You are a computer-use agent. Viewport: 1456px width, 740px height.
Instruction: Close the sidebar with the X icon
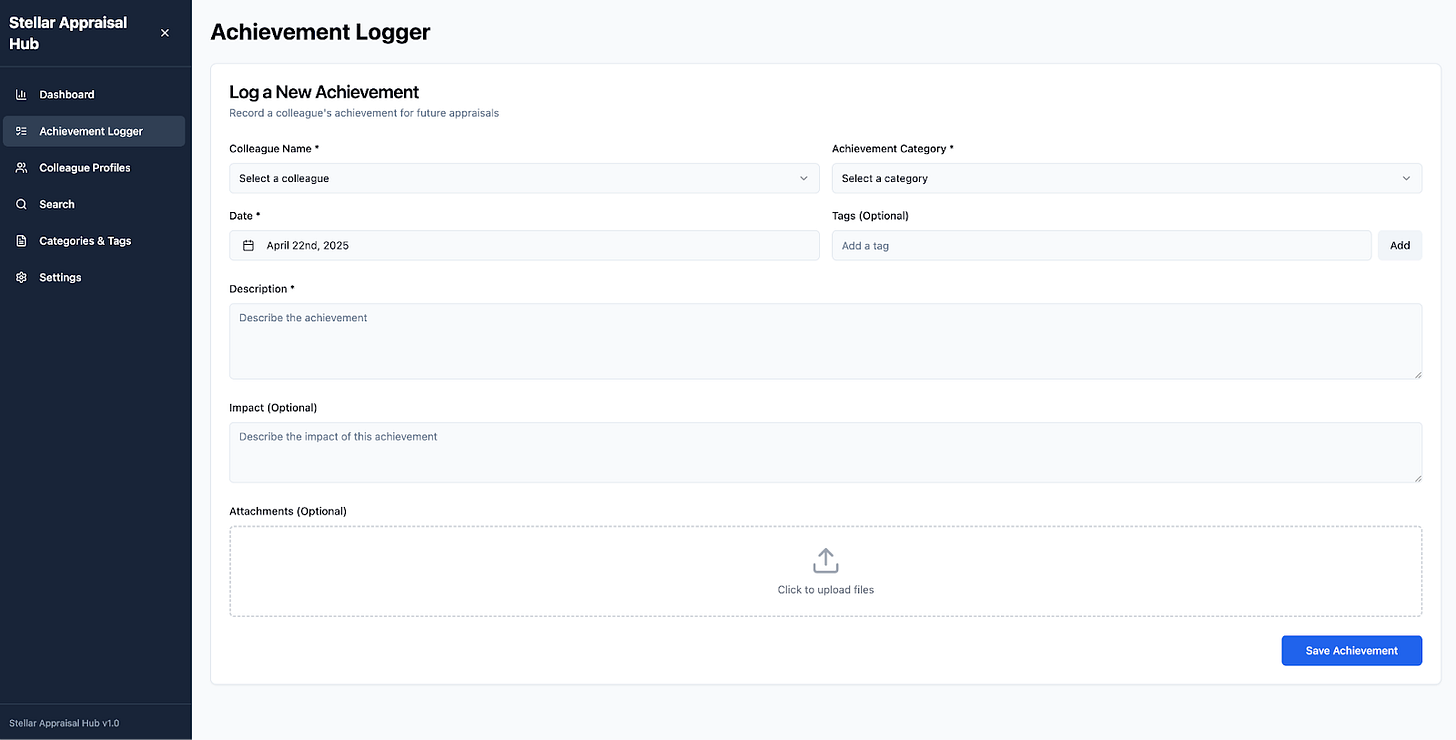[x=165, y=33]
